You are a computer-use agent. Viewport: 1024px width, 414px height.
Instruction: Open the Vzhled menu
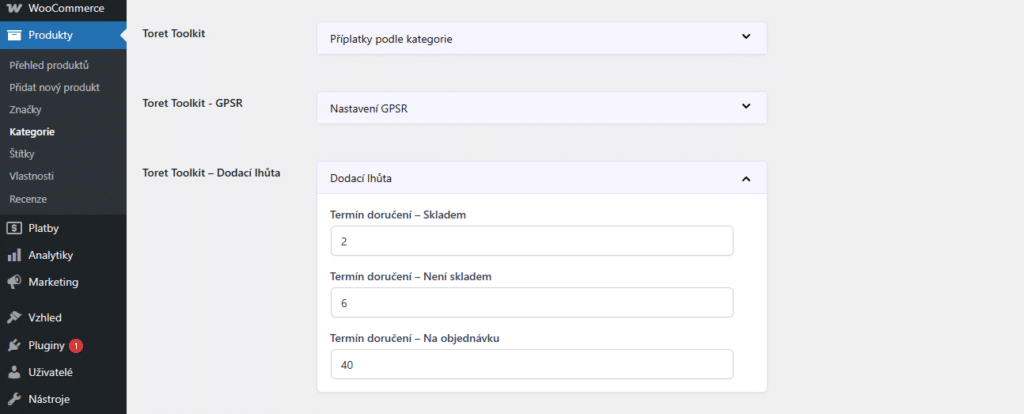(x=63, y=318)
